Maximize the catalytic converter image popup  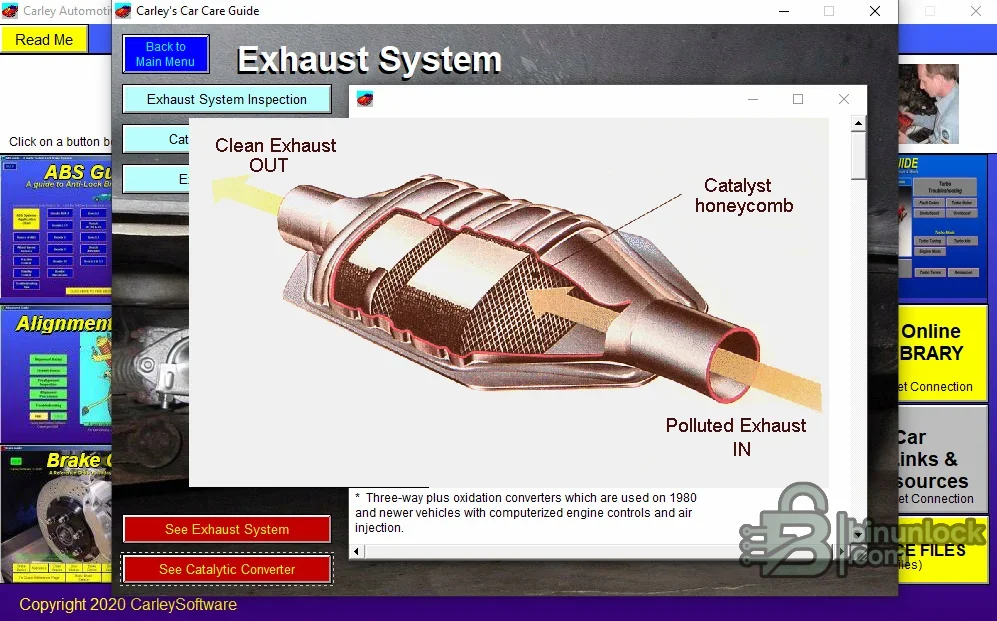798,99
